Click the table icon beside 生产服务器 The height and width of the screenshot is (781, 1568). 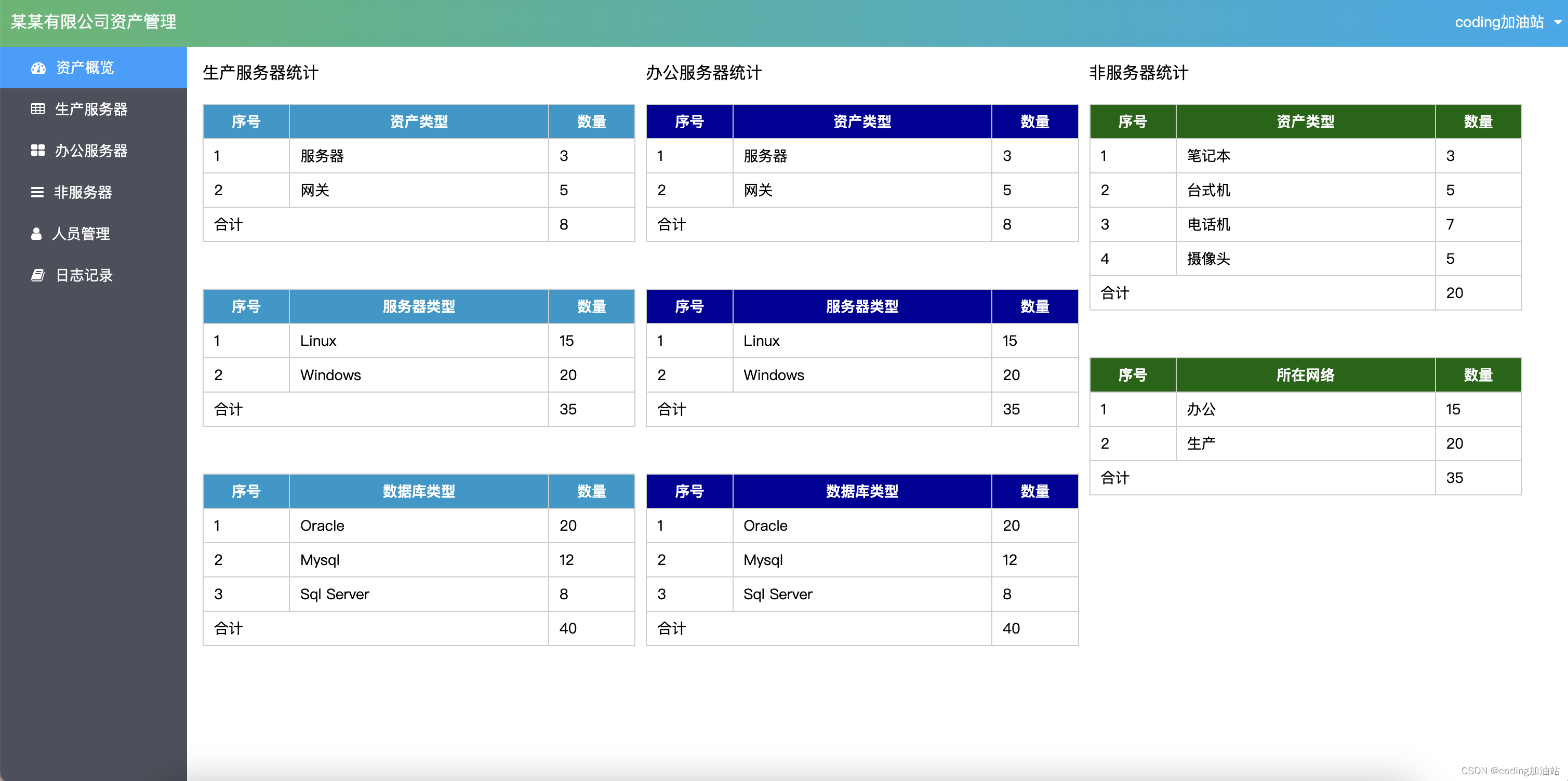pyautogui.click(x=38, y=110)
